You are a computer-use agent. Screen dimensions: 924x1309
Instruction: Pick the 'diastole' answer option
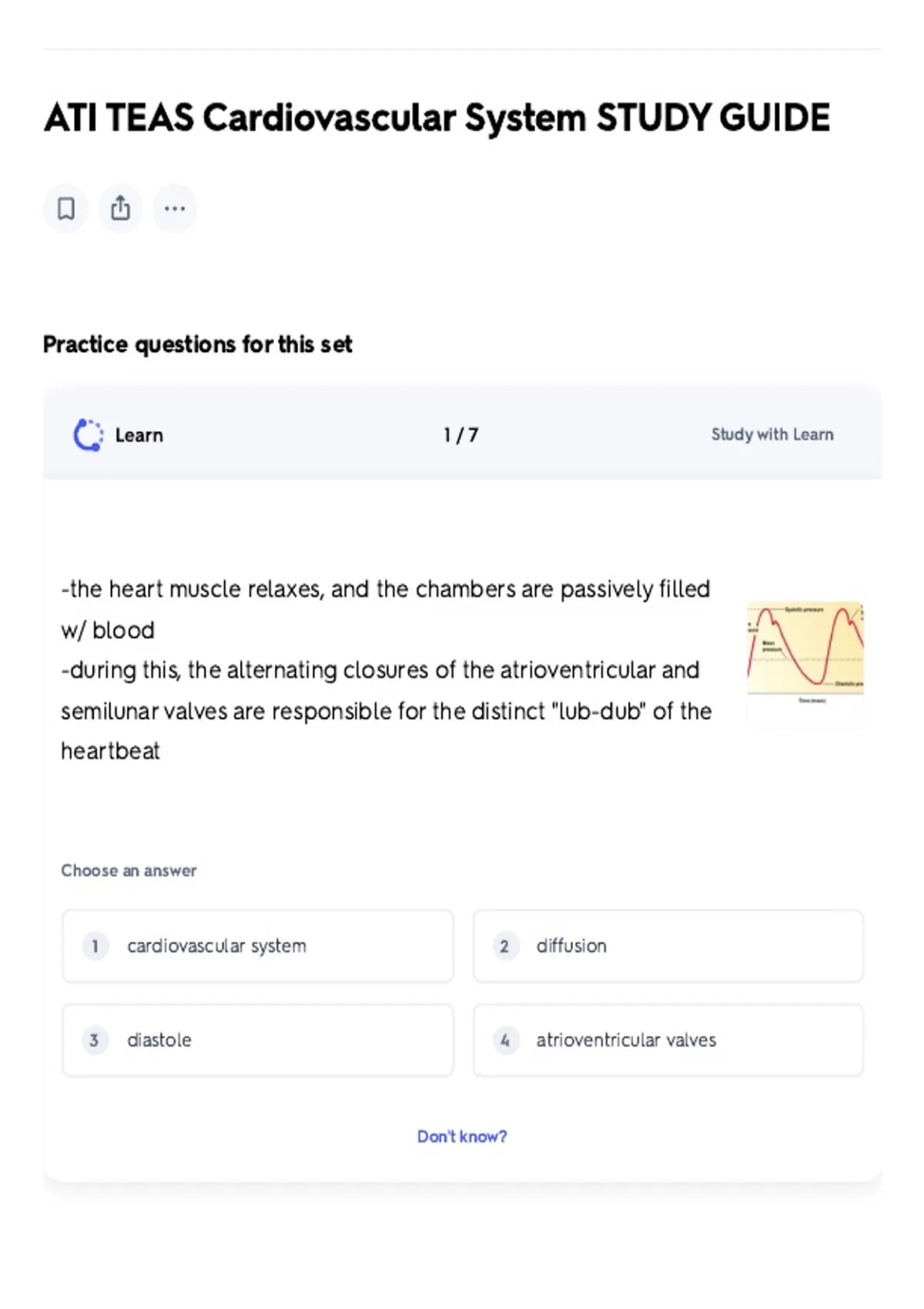258,1040
